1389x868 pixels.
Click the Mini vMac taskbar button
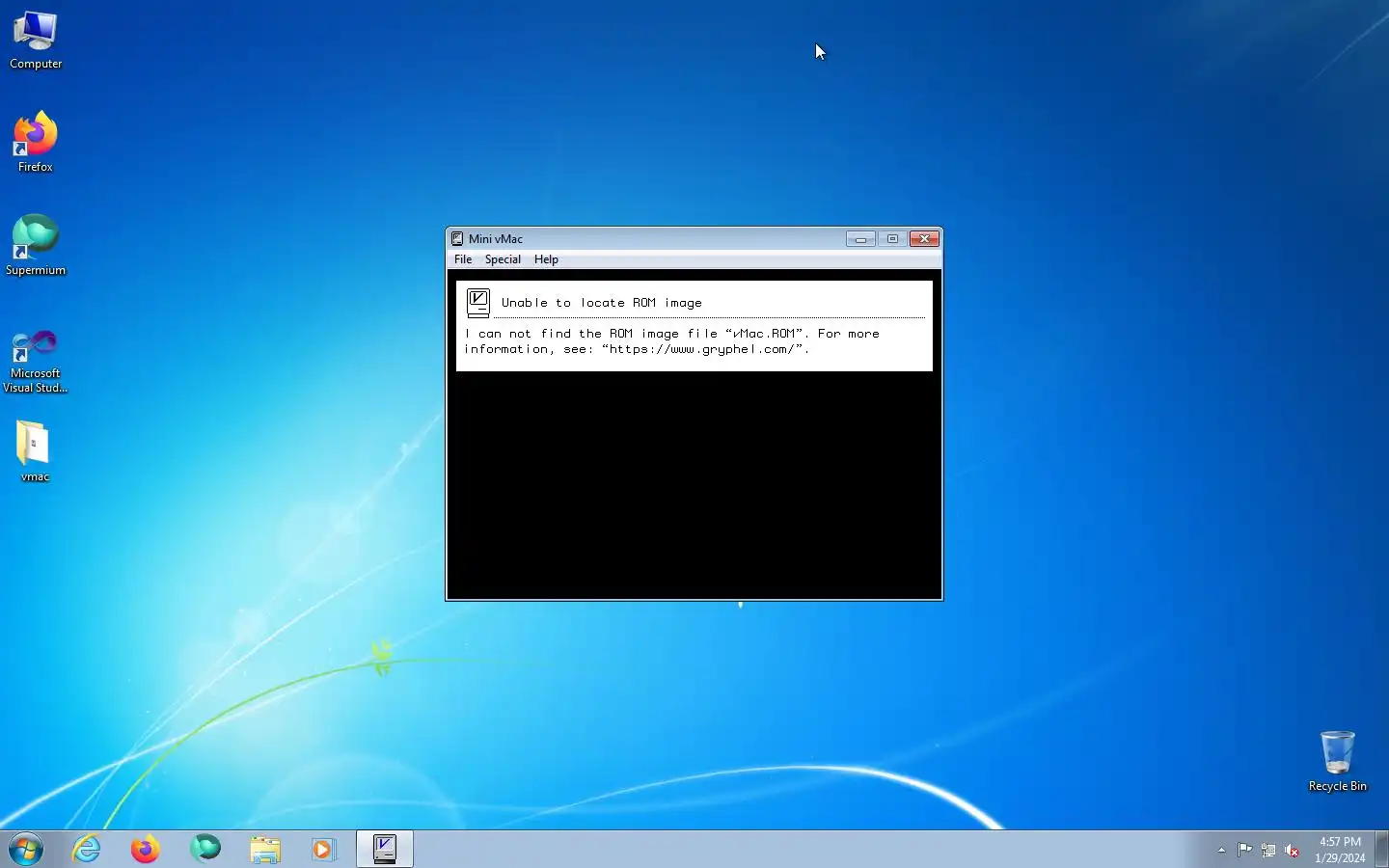pyautogui.click(x=385, y=850)
